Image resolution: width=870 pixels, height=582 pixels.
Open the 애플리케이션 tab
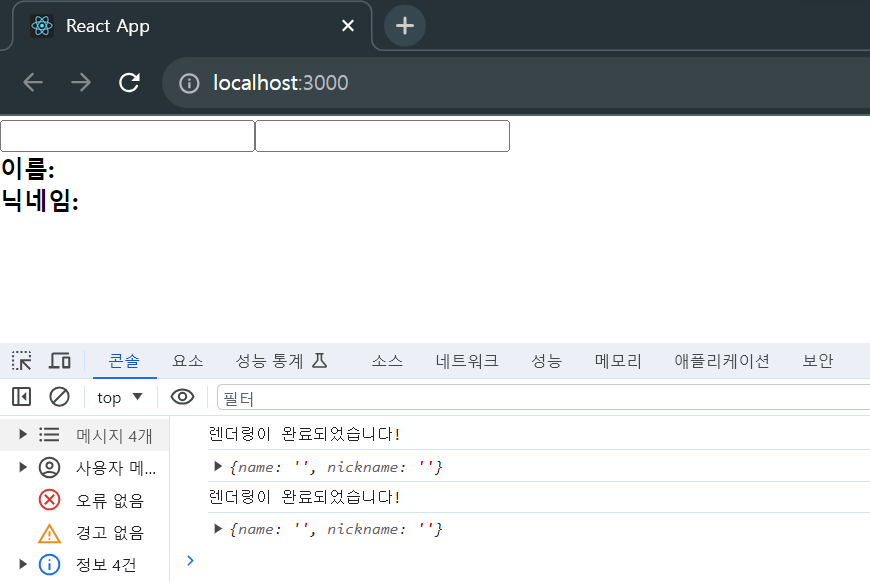point(722,361)
